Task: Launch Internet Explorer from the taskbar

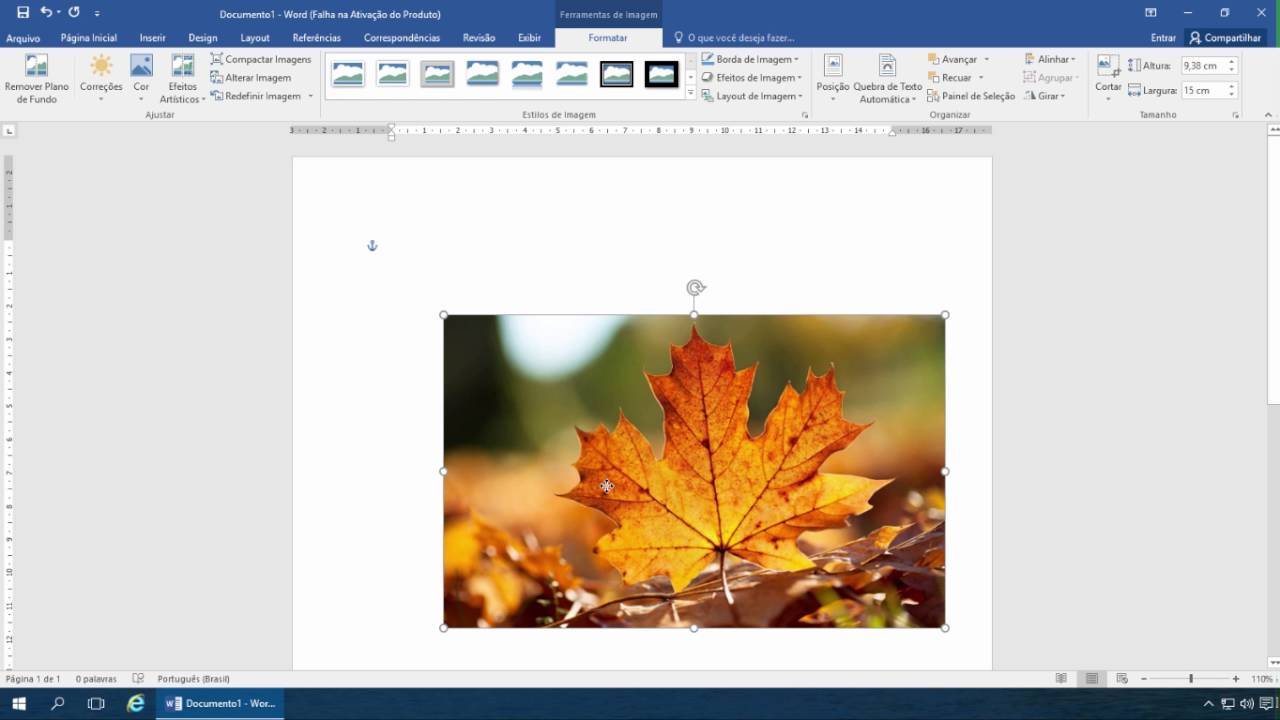Action: pos(136,703)
